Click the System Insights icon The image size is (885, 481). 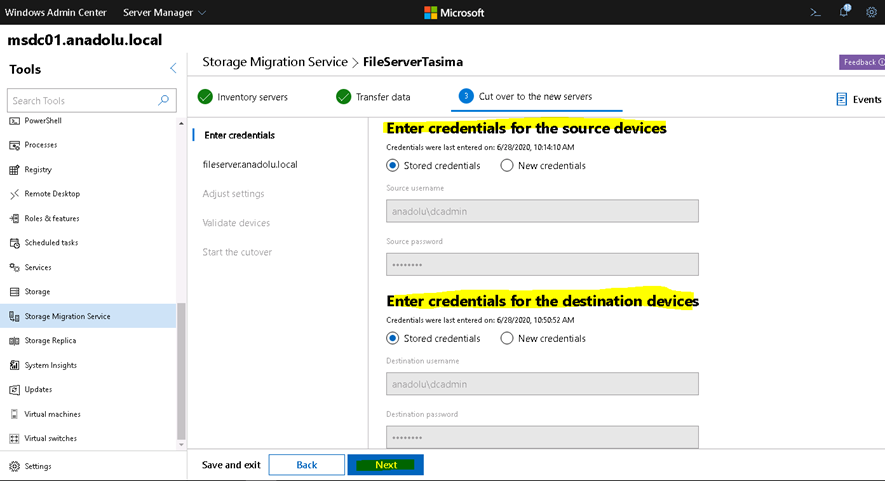(x=14, y=365)
